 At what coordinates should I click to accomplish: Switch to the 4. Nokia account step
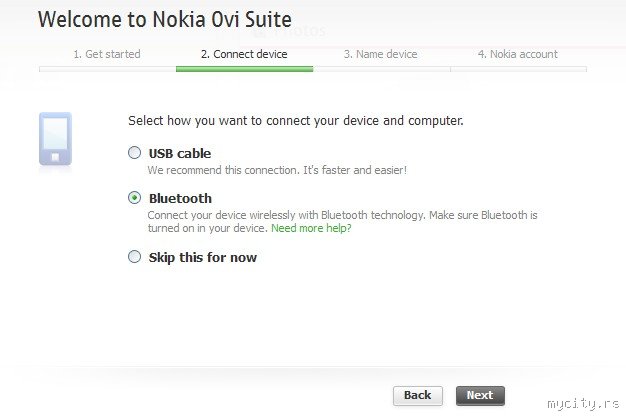tap(518, 54)
